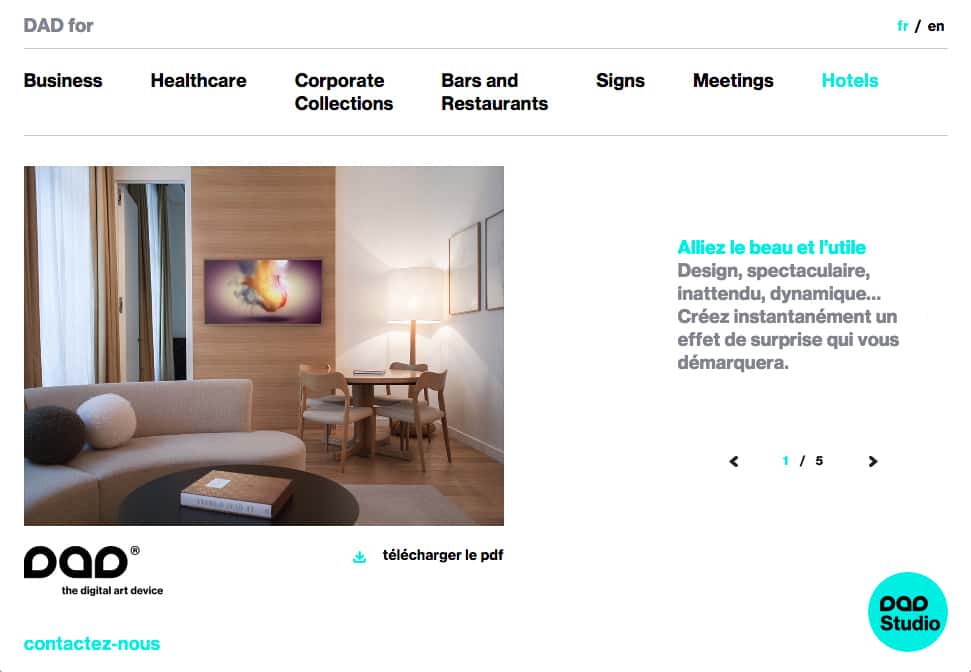Click the DAD digital art device logo
971x672 pixels.
pyautogui.click(x=94, y=571)
